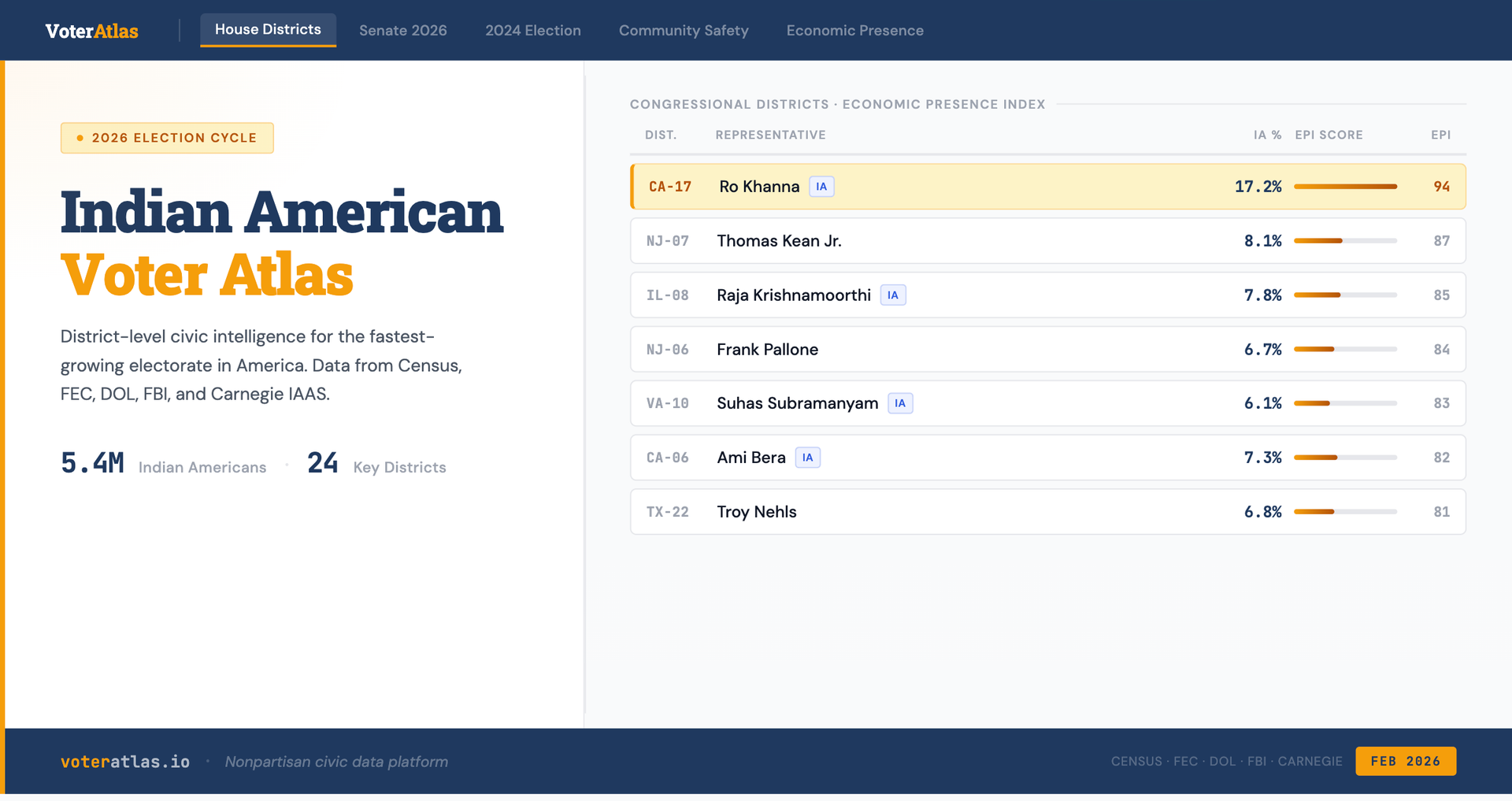Click the IA badge beside Ami Bera
This screenshot has width=1512, height=801.
pyautogui.click(x=807, y=457)
